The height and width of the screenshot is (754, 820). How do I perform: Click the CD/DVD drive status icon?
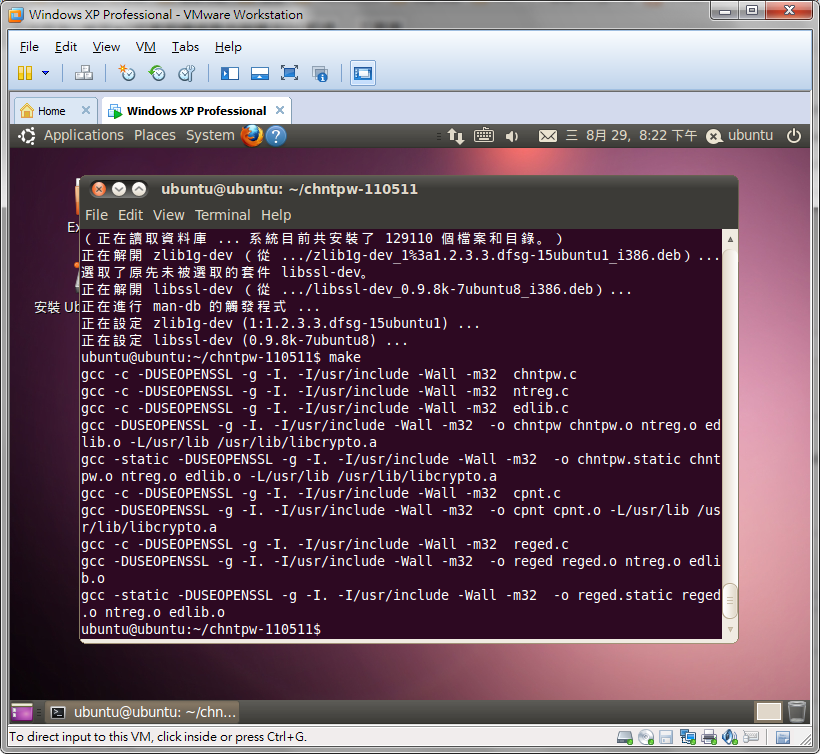(646, 737)
